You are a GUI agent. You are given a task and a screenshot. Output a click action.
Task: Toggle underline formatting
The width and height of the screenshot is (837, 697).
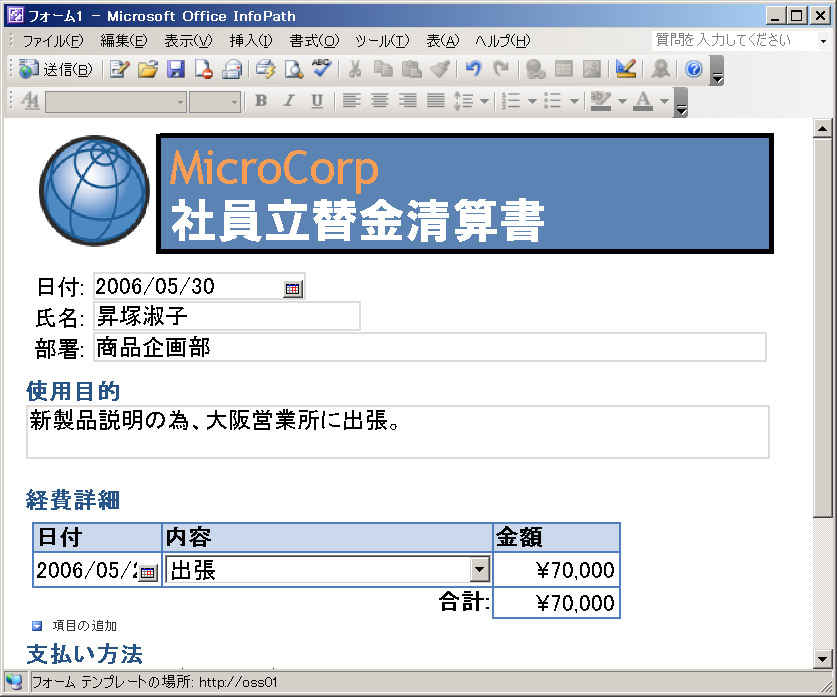coord(317,100)
